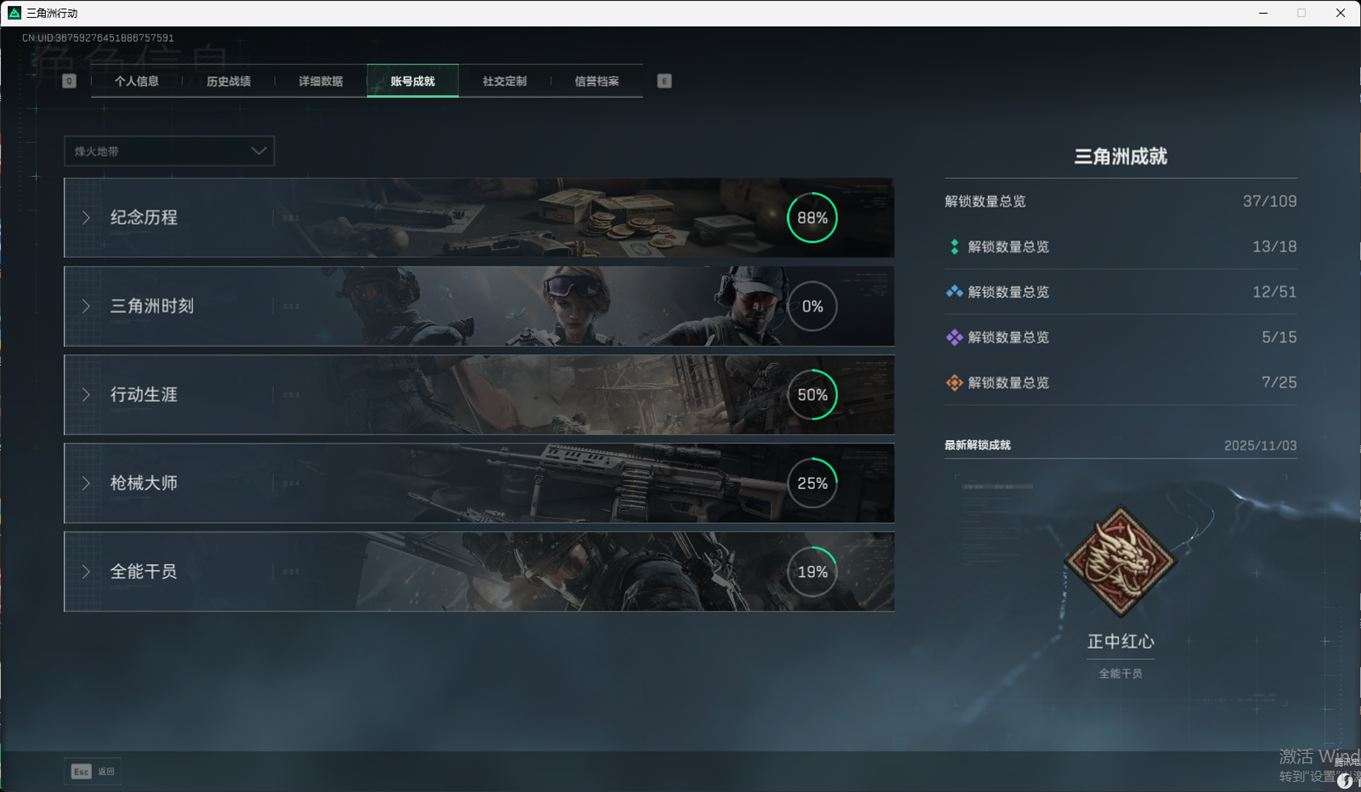Click the 三角洲成就 panel heading
Image resolution: width=1361 pixels, height=792 pixels.
click(1121, 156)
